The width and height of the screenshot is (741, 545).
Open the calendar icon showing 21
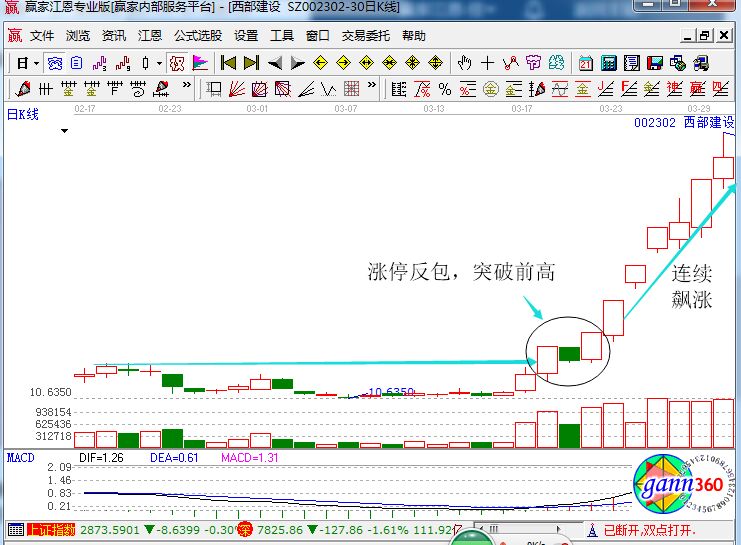[x=586, y=62]
